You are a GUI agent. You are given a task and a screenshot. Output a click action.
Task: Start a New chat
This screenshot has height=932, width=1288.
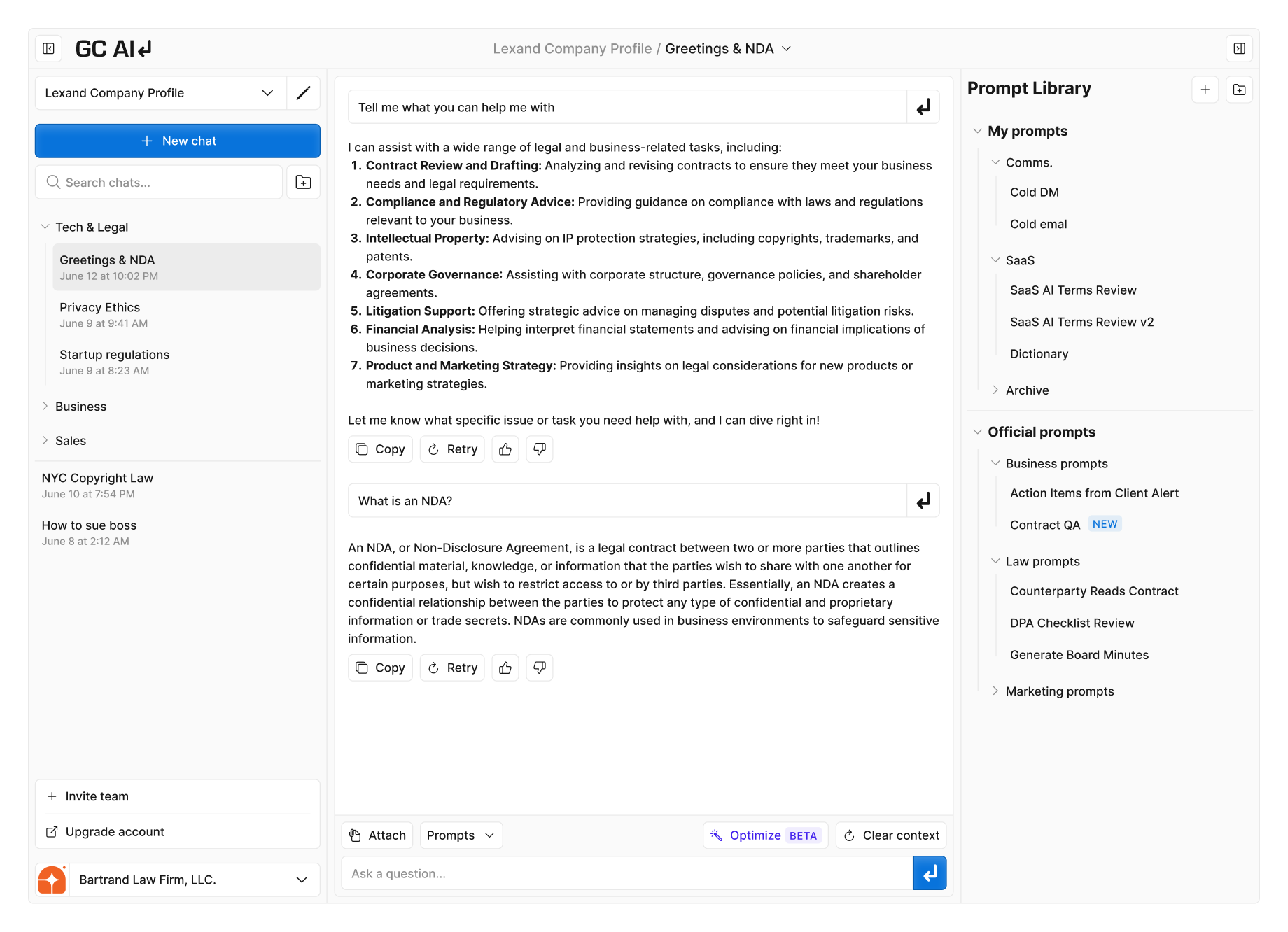pos(178,141)
